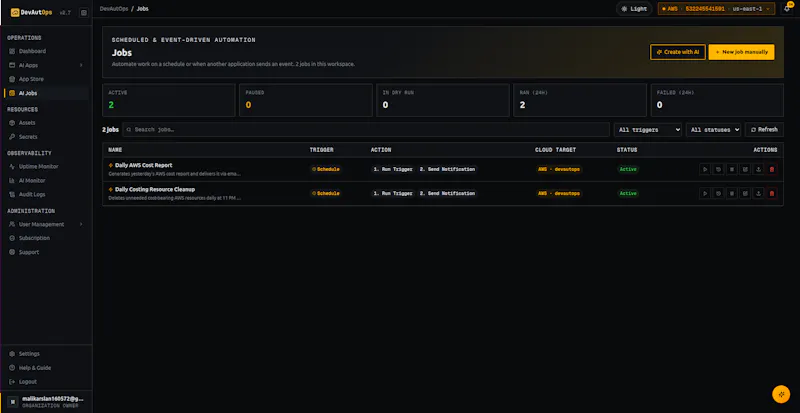
Task: Open Assets under Resources
Action: pos(46,123)
